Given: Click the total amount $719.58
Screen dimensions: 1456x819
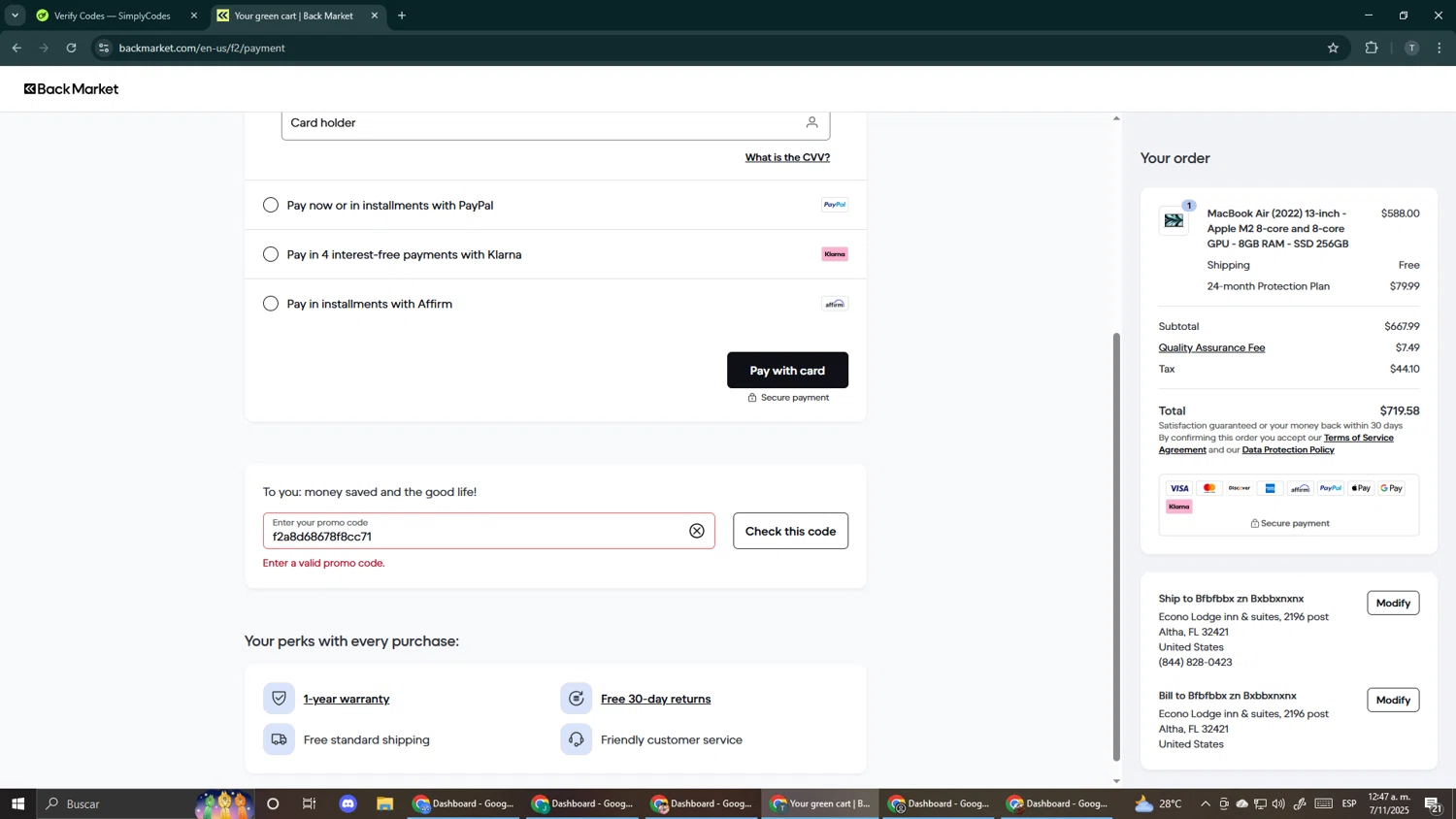Looking at the screenshot, I should pos(1400,410).
